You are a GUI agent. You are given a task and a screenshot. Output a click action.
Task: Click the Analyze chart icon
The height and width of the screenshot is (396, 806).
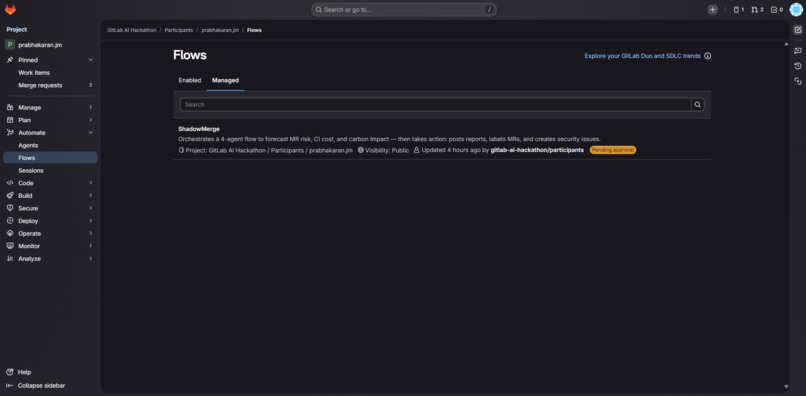tap(10, 259)
